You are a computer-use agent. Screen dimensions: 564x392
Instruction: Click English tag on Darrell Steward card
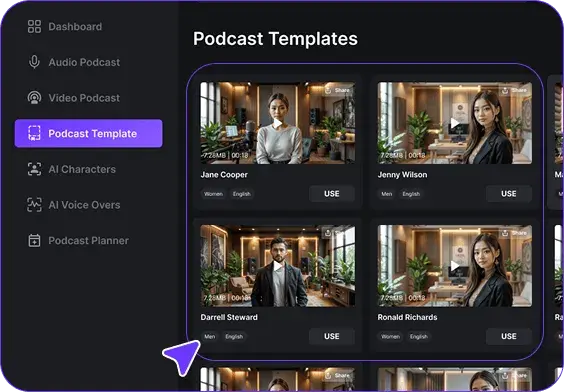click(234, 337)
